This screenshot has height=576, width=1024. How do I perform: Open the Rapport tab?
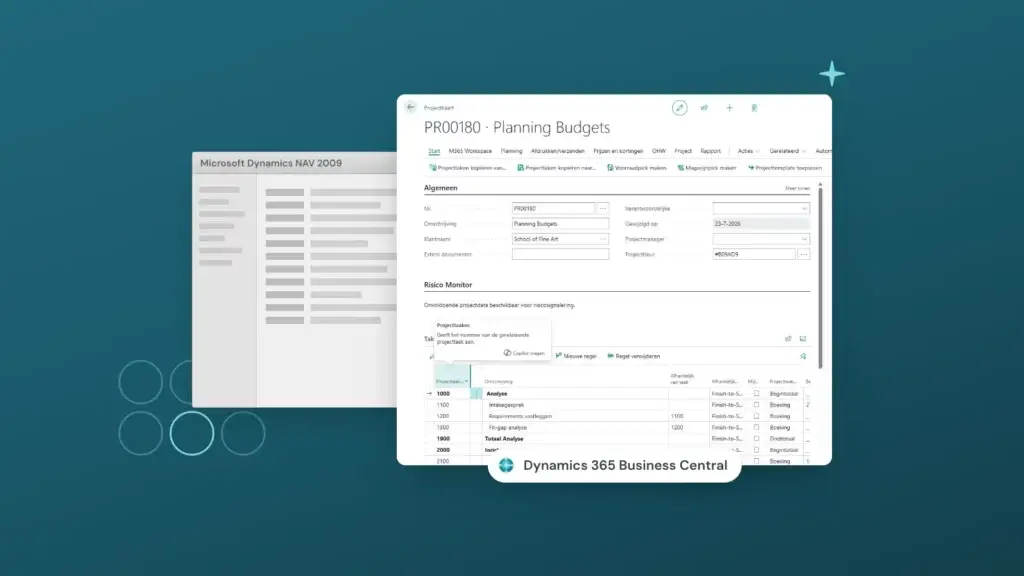pyautogui.click(x=711, y=151)
